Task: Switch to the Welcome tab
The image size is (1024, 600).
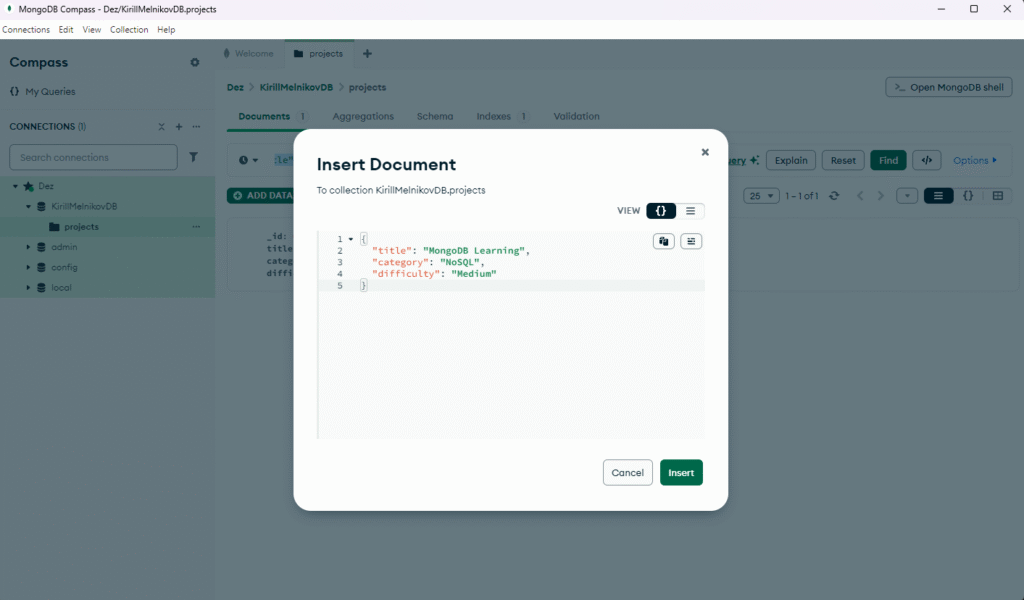Action: tap(250, 54)
